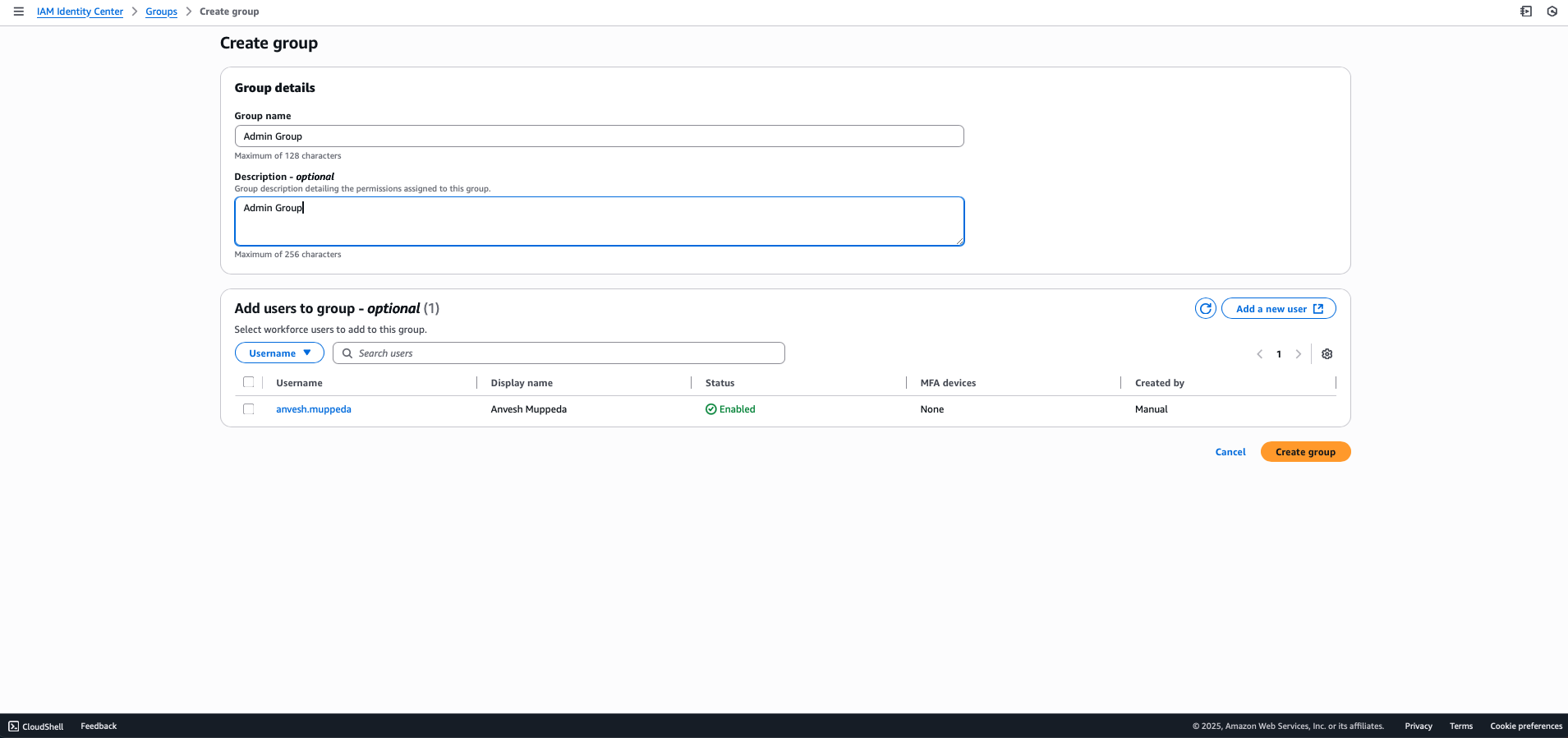Open the hamburger navigation menu
Image resolution: width=1568 pixels, height=738 pixels.
(x=18, y=12)
